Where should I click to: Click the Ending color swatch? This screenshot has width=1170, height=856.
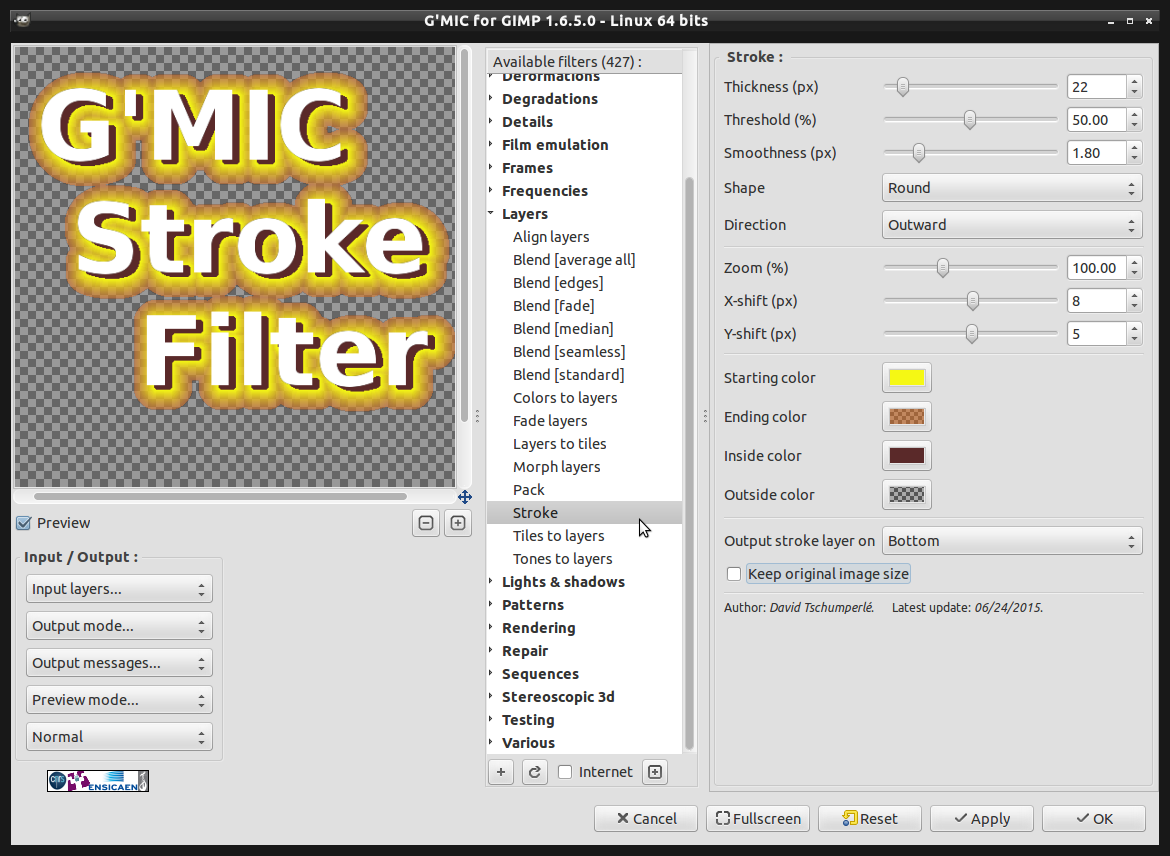click(907, 416)
